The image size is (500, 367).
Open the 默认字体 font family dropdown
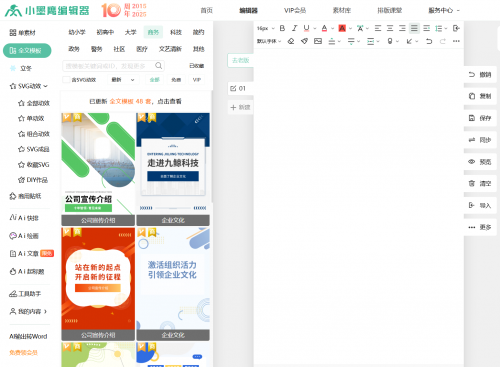click(x=269, y=41)
